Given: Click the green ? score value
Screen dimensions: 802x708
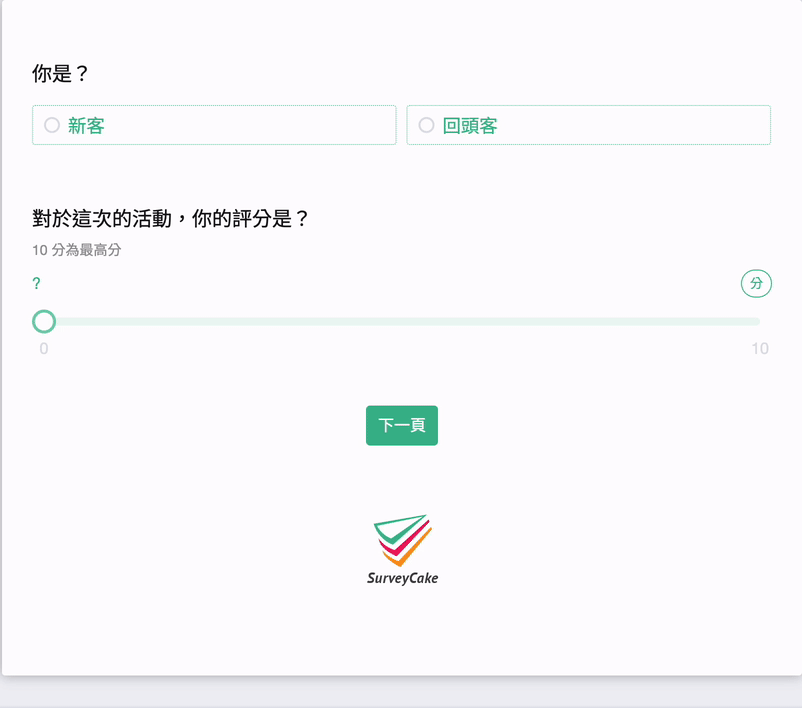Looking at the screenshot, I should [x=36, y=283].
